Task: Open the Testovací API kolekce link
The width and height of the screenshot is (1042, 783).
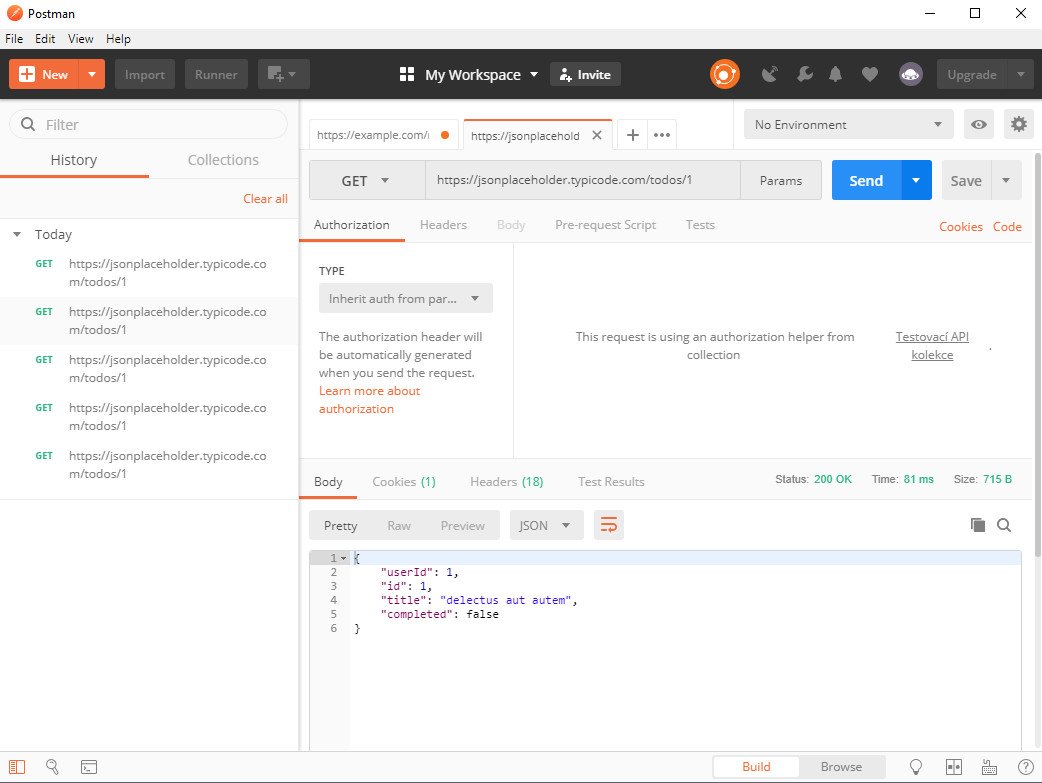Action: pyautogui.click(x=932, y=346)
